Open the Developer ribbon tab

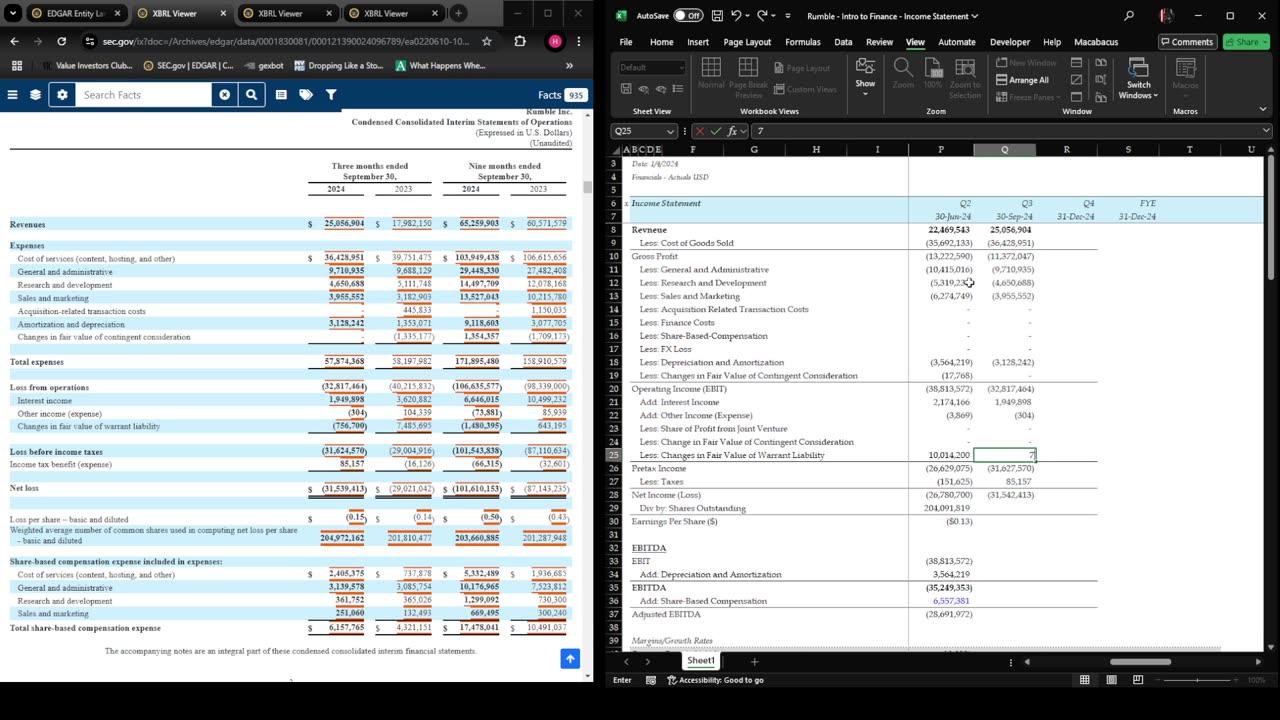click(1009, 42)
